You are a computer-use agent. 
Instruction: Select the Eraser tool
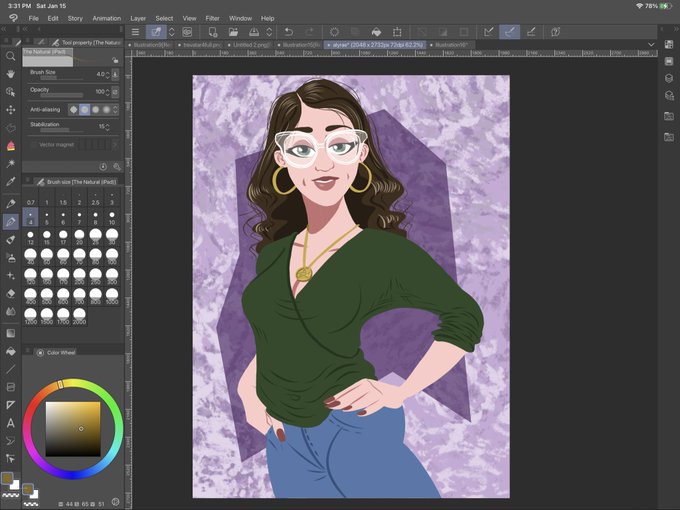click(10, 294)
